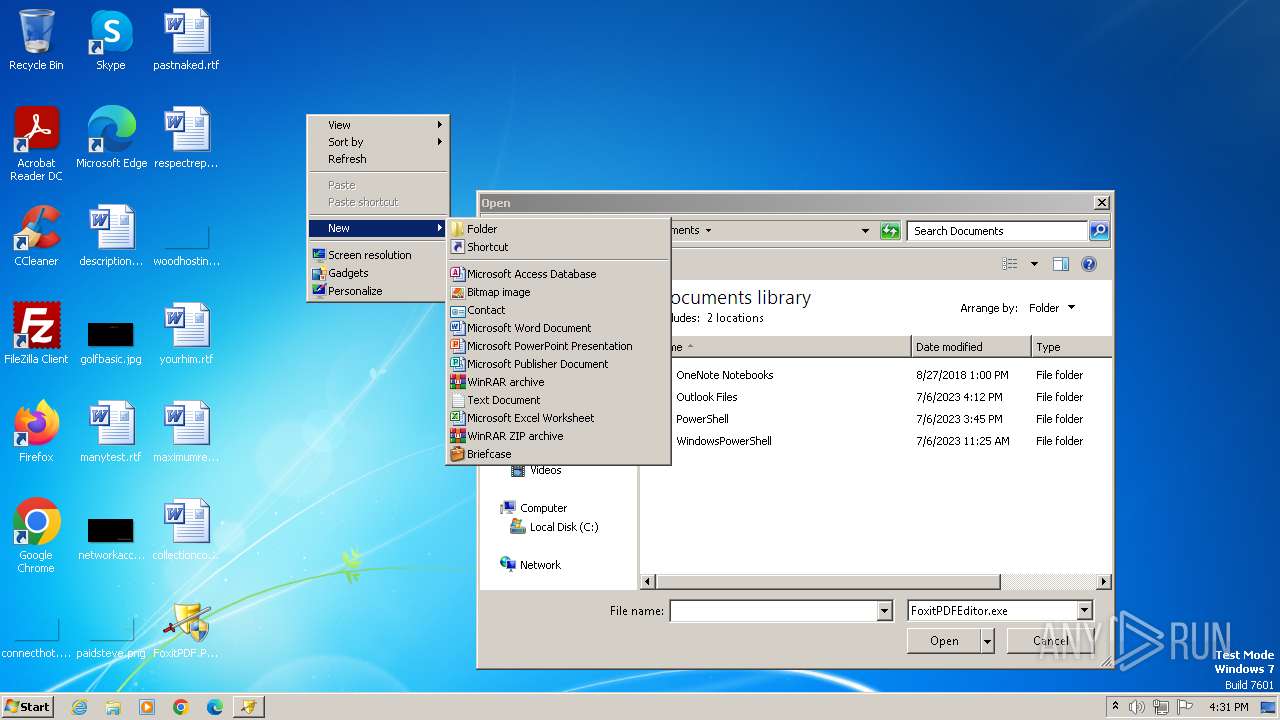Click the Chrome taskbar icon
This screenshot has width=1280, height=720.
181,707
